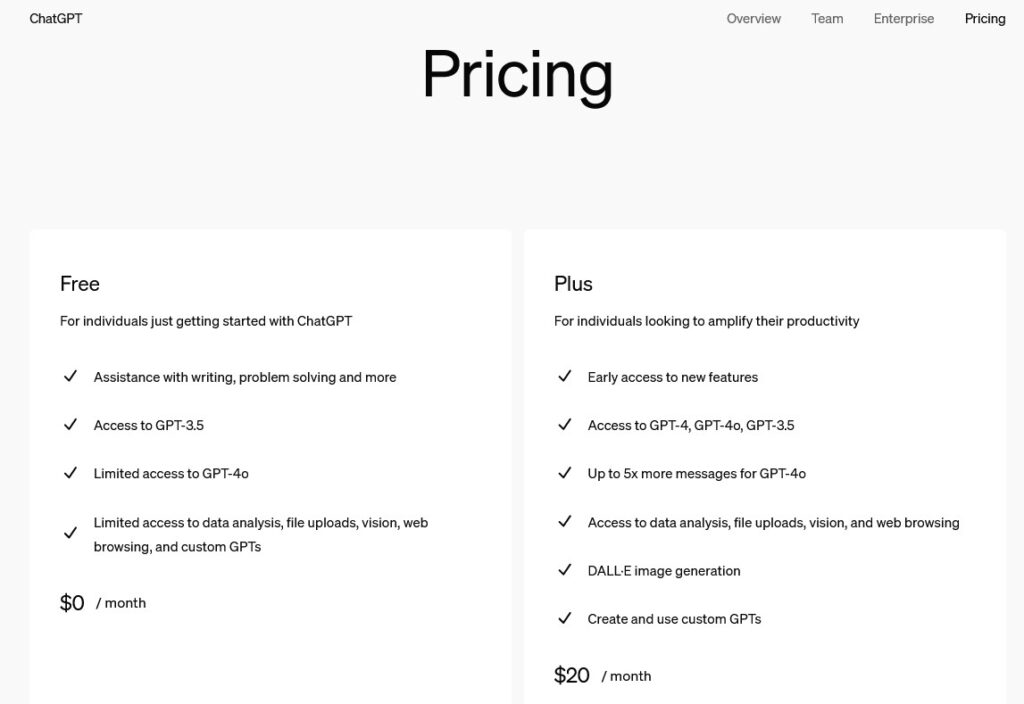The image size is (1024, 704).
Task: Open the Enterprise nav item
Action: [x=904, y=19]
